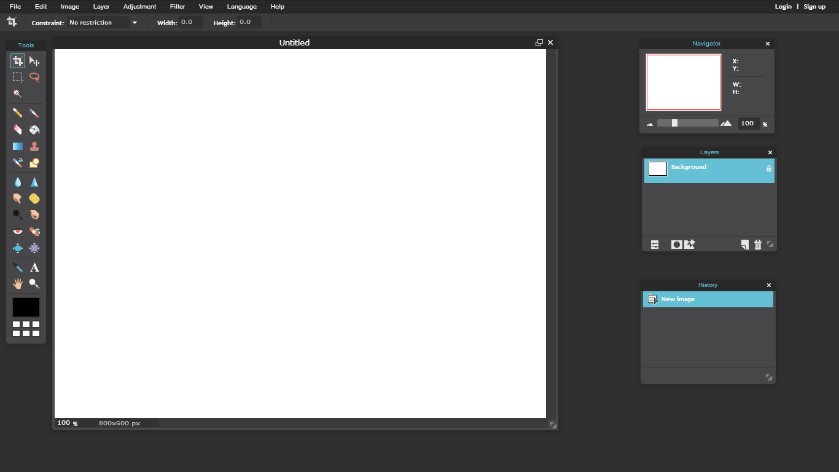Select the Burn tool
The height and width of the screenshot is (472, 839).
[x=34, y=215]
